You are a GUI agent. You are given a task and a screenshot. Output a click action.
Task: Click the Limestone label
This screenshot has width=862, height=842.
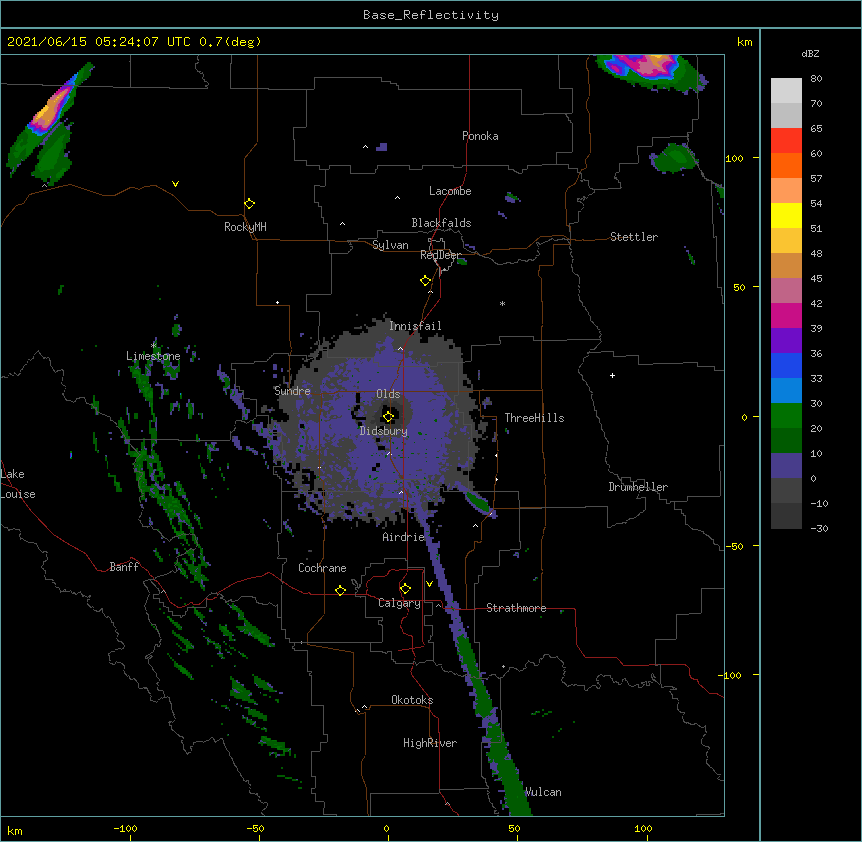(x=153, y=356)
